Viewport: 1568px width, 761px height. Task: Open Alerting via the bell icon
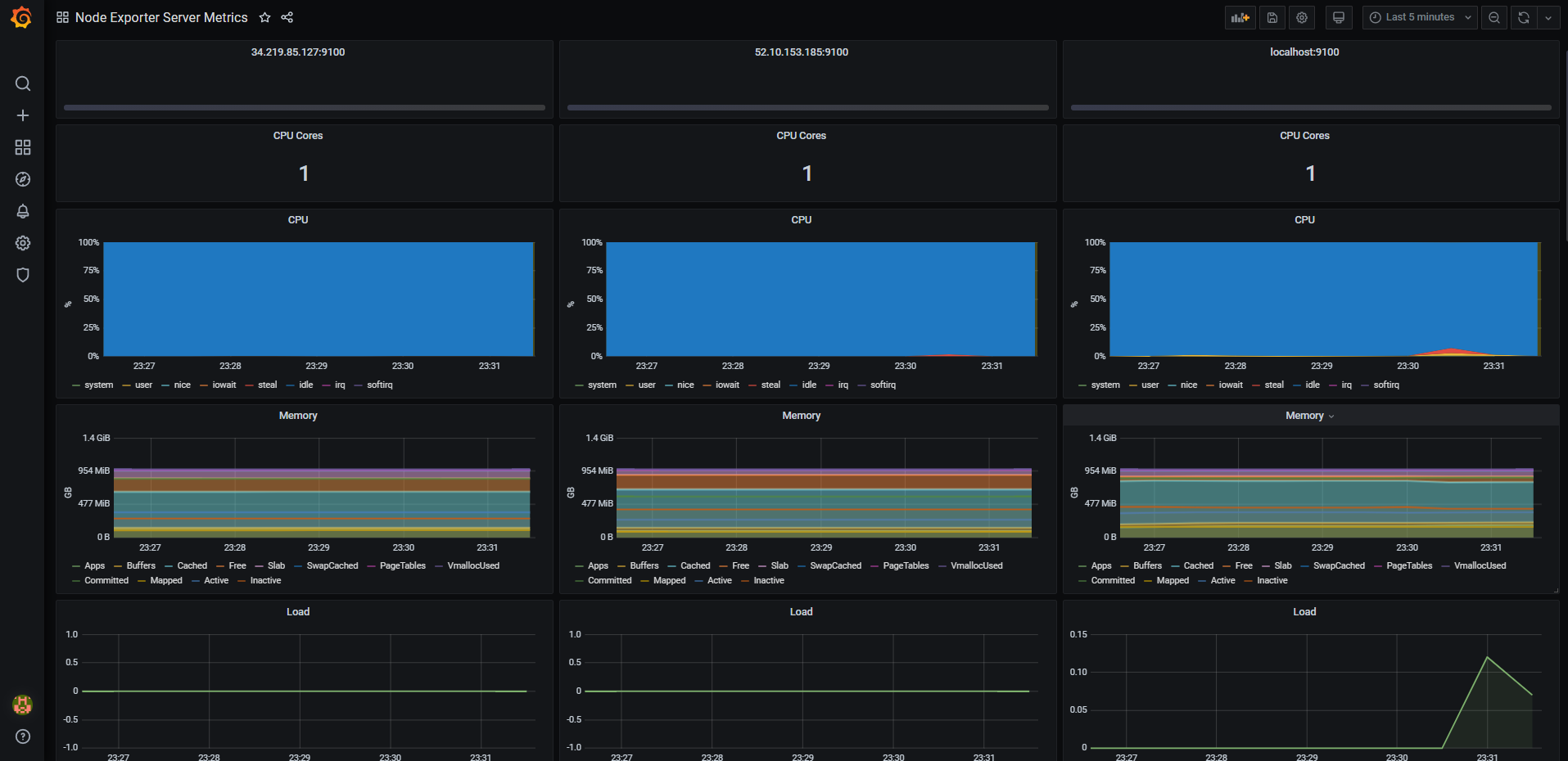(x=22, y=211)
